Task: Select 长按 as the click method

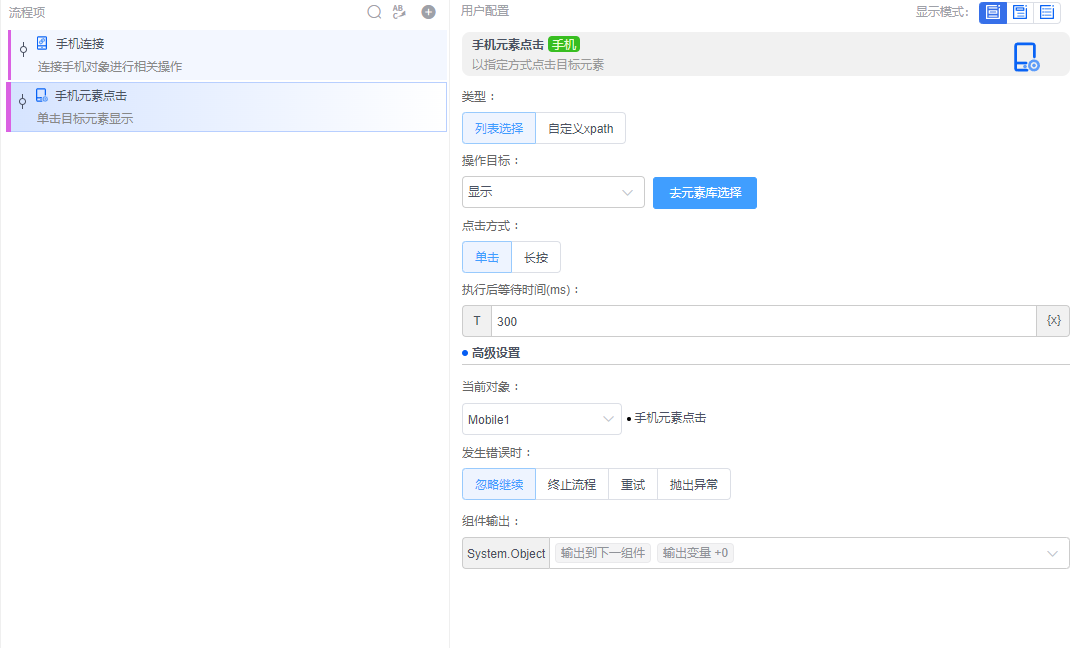Action: (x=535, y=257)
